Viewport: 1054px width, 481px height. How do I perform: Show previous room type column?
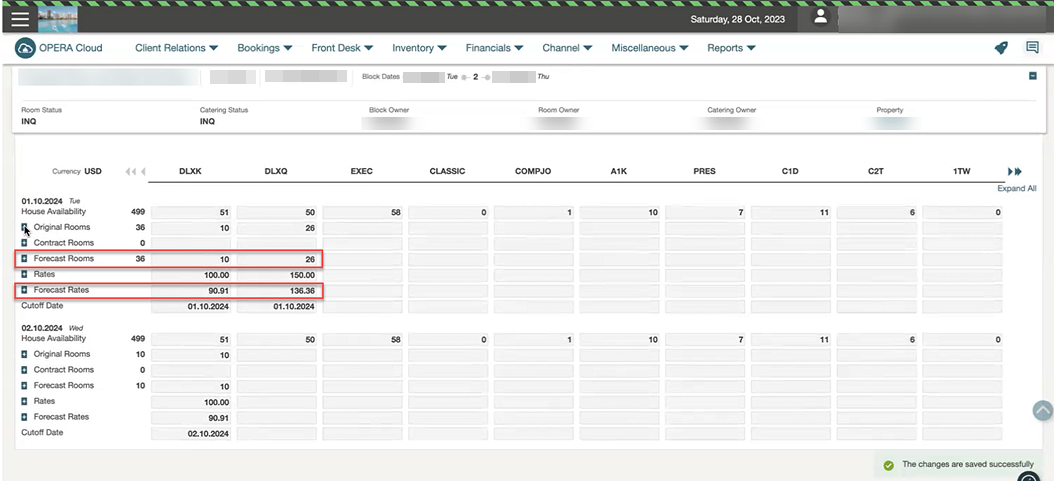(x=143, y=172)
